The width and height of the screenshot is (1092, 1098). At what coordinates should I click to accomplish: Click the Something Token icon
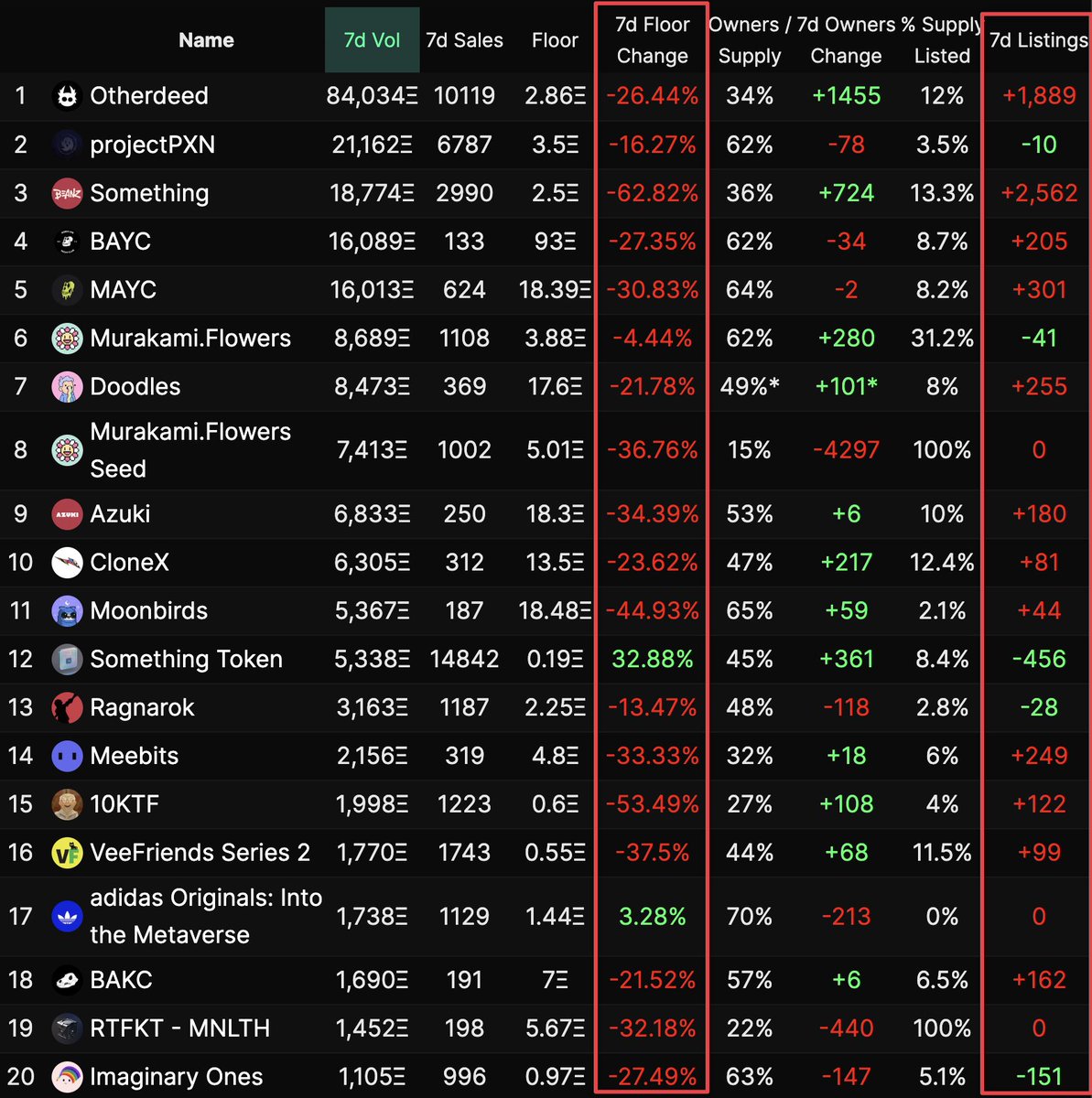point(67,660)
